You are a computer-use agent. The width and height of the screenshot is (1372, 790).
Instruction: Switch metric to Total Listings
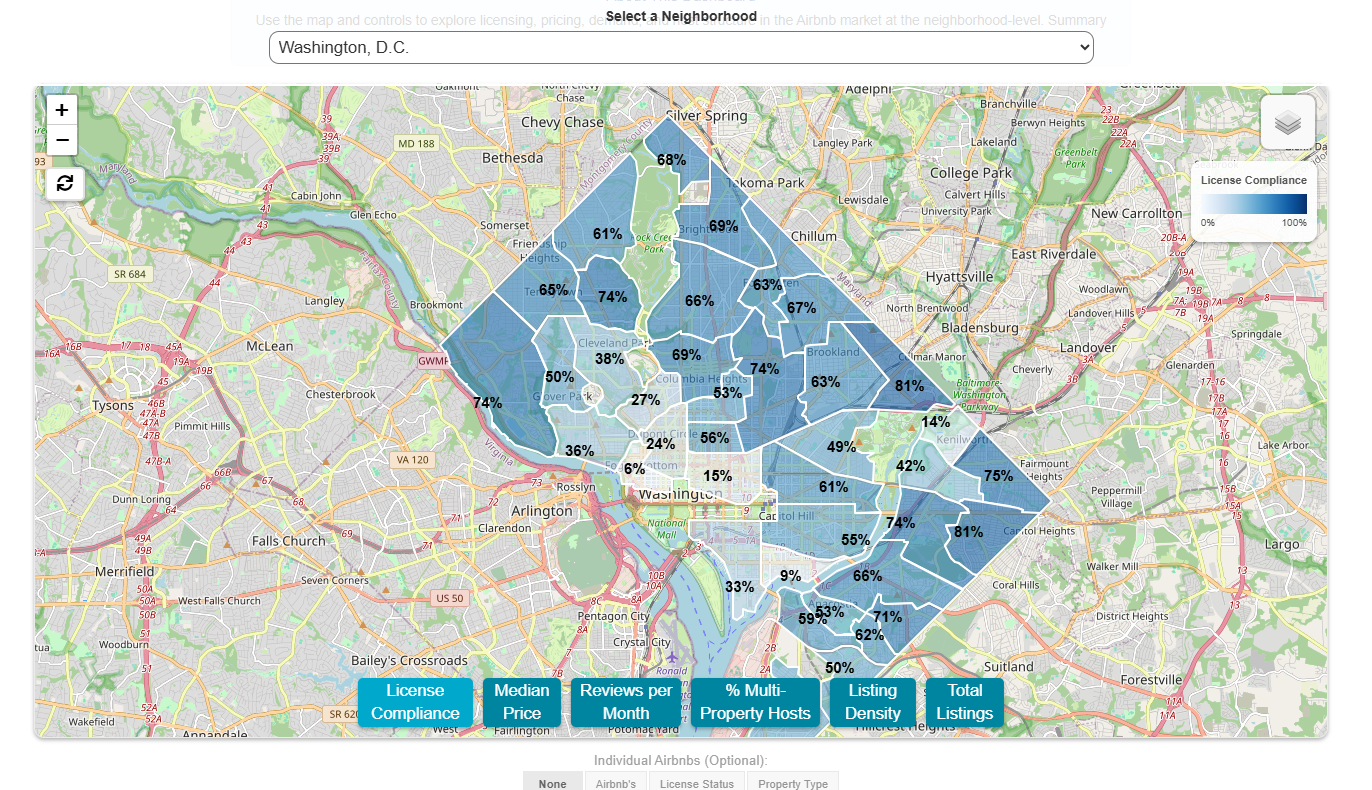964,702
